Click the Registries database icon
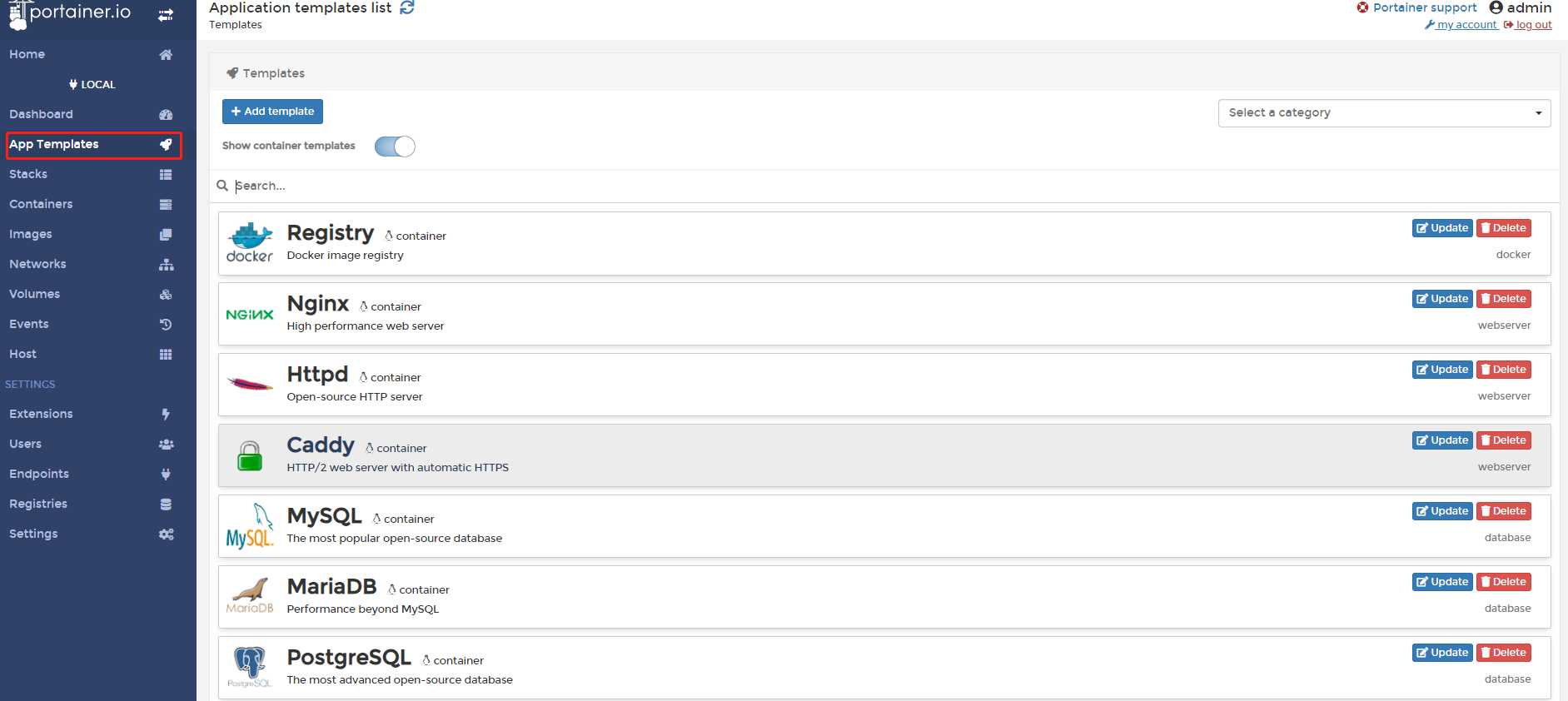 tap(166, 505)
